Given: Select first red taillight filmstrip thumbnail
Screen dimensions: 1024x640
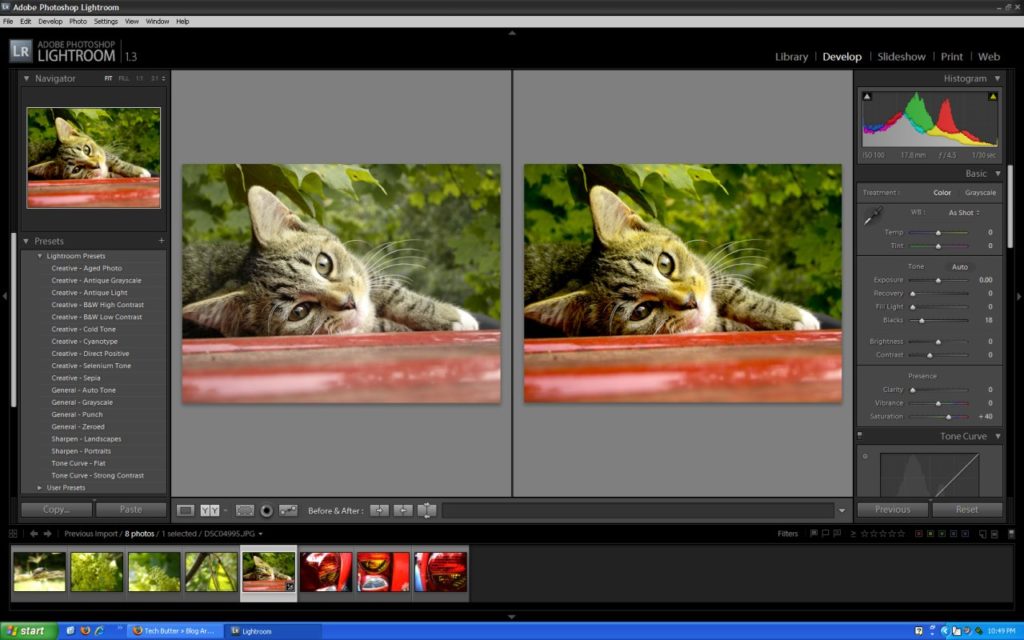Looking at the screenshot, I should coord(326,572).
